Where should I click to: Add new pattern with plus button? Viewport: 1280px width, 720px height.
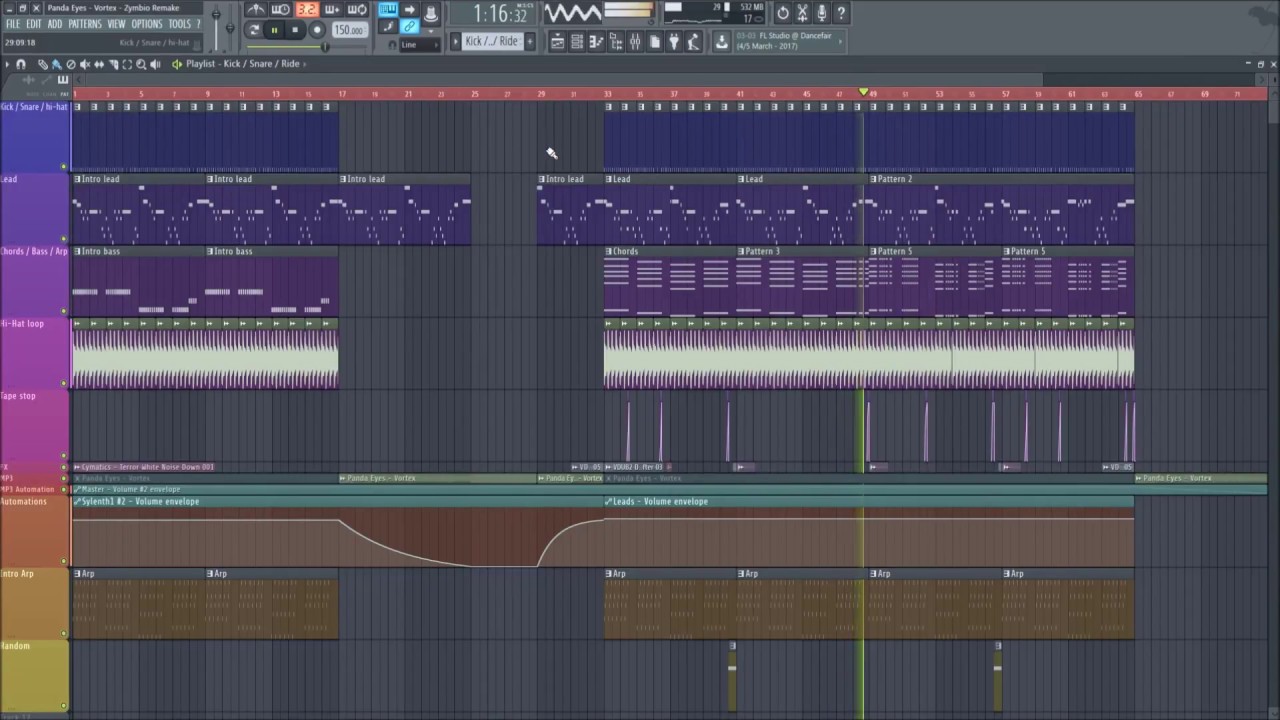pos(530,41)
